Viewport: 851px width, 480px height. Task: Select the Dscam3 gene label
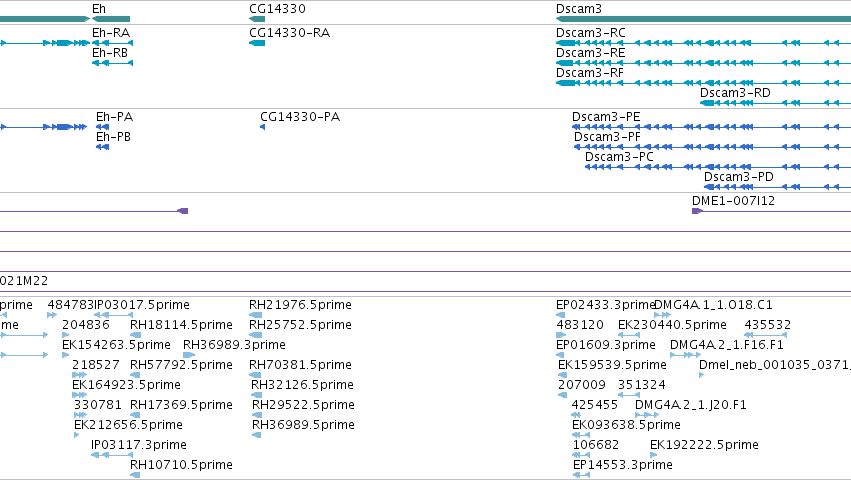tap(579, 9)
